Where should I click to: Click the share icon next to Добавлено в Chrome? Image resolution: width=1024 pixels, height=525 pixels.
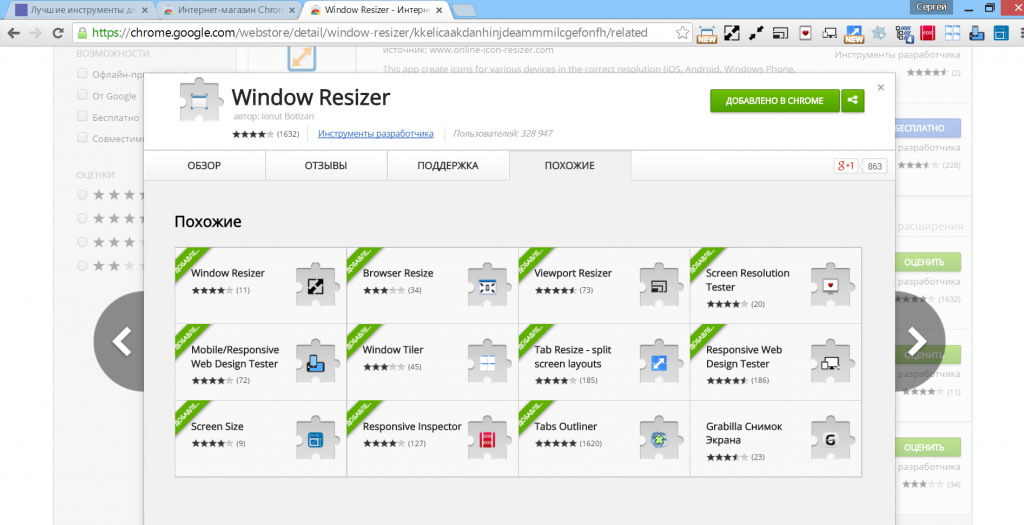(x=852, y=101)
